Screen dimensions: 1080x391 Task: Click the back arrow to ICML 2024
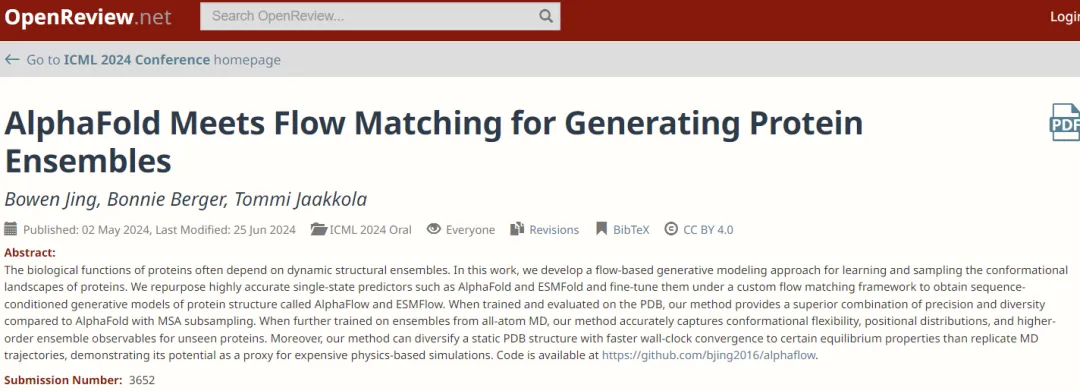(12, 60)
